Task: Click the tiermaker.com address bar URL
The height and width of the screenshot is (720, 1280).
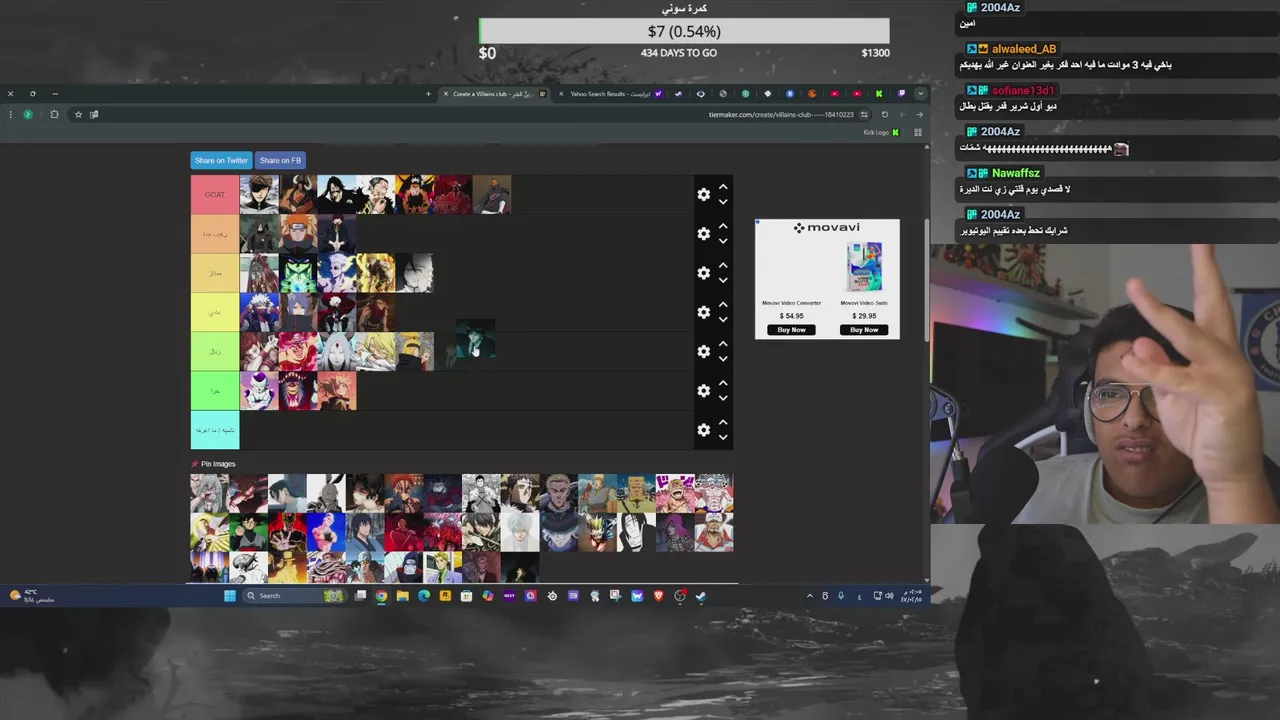Action: (x=781, y=114)
